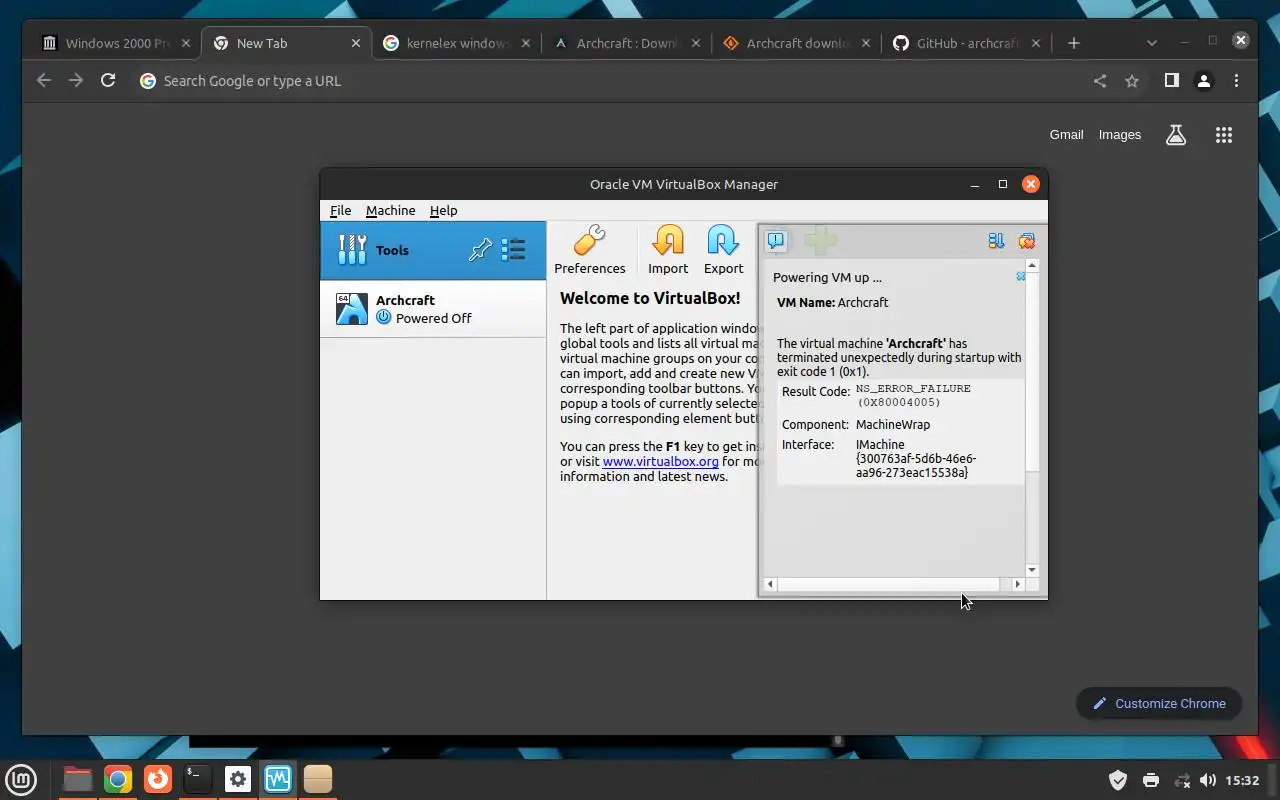Click the Import appliance icon

668,250
